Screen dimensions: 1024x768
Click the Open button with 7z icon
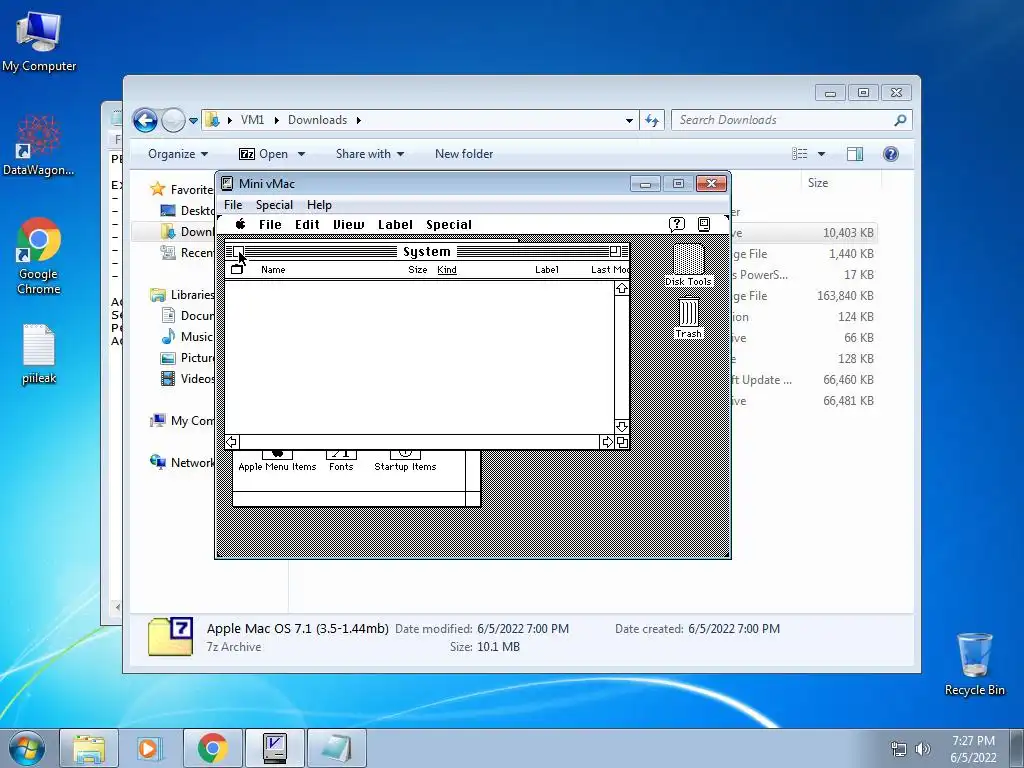264,154
